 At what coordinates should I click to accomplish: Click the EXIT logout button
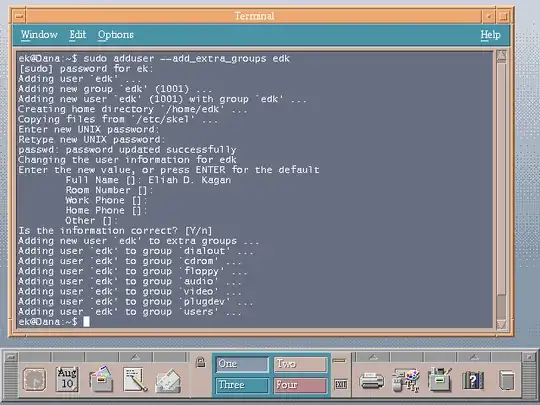pos(341,384)
